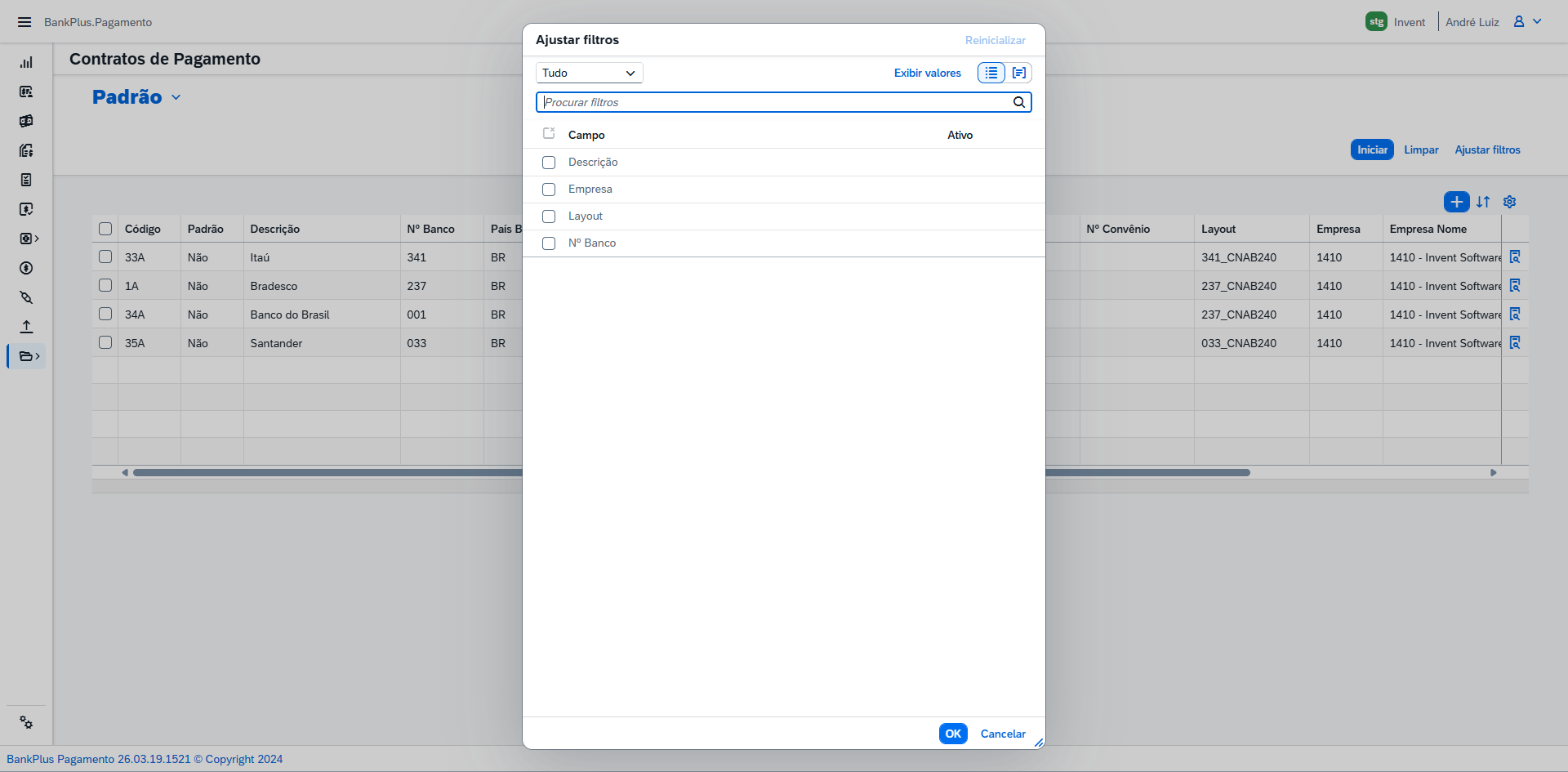Open the Tudo dropdown in filter dialog
This screenshot has width=1568, height=772.
click(589, 73)
